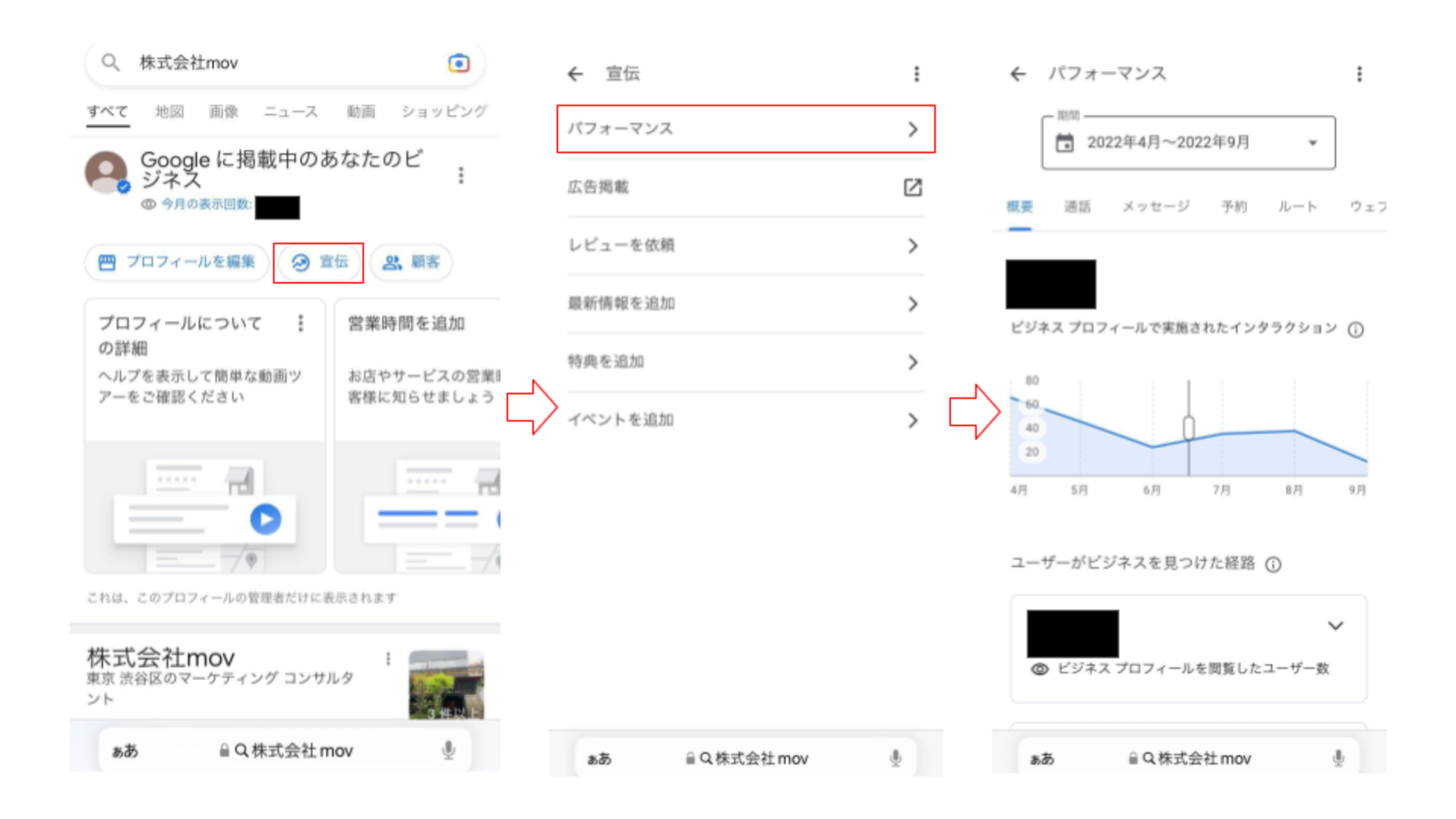The height and width of the screenshot is (819, 1456).
Task: Expand the profile viewers card chevron
Action: click(1335, 626)
